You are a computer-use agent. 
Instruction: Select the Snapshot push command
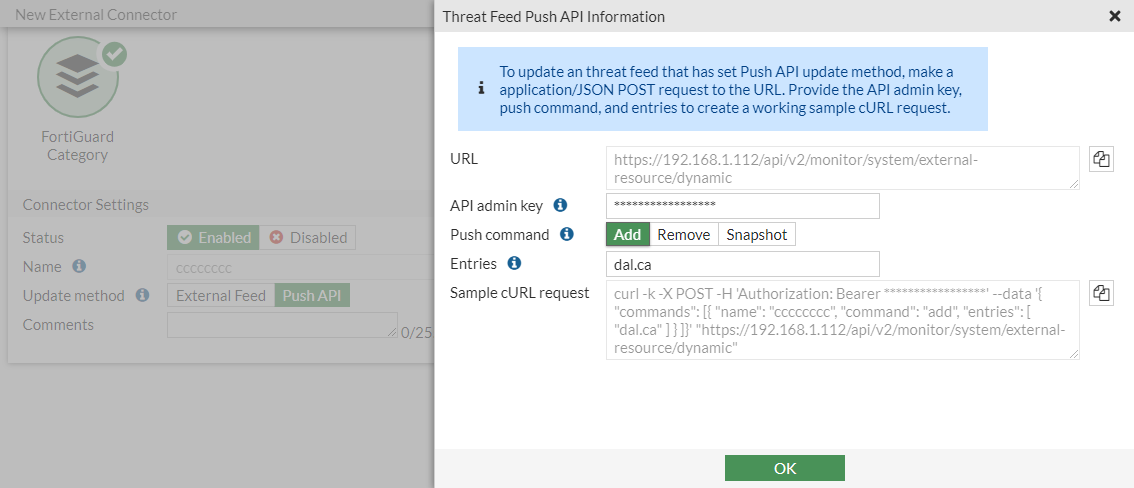click(756, 235)
